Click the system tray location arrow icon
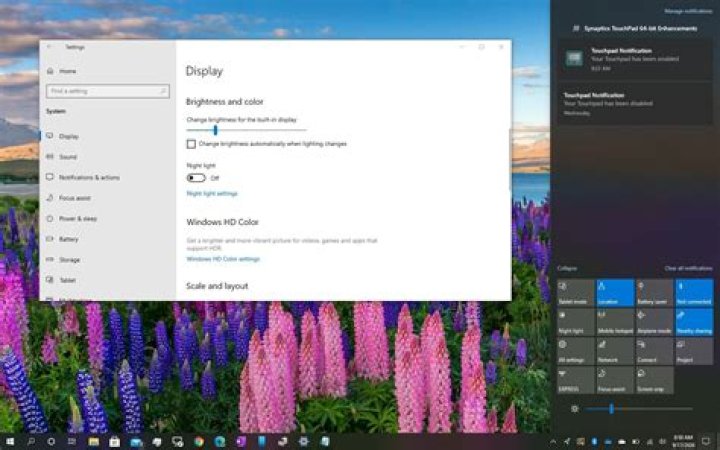Viewport: 720px width, 450px height. (567, 442)
